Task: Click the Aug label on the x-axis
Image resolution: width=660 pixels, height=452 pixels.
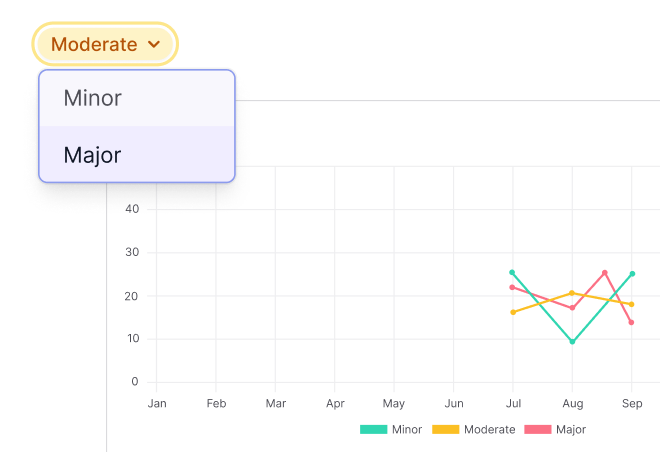Action: pyautogui.click(x=572, y=404)
